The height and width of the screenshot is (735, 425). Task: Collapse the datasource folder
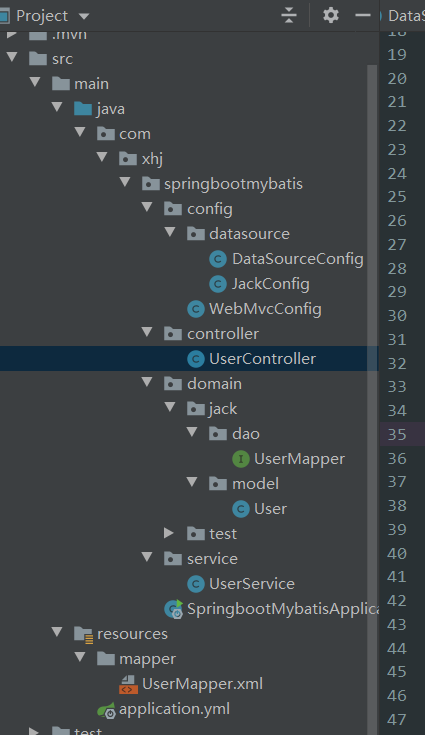pos(170,232)
